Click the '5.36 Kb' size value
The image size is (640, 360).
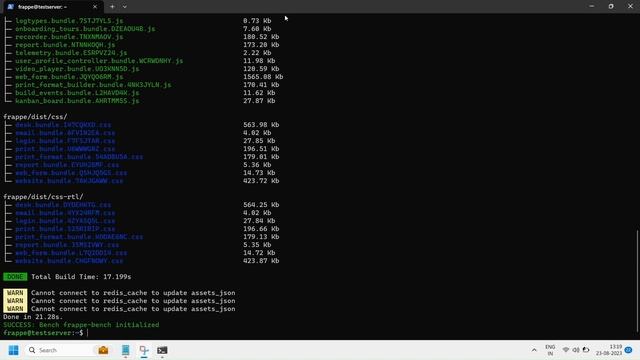[257, 165]
